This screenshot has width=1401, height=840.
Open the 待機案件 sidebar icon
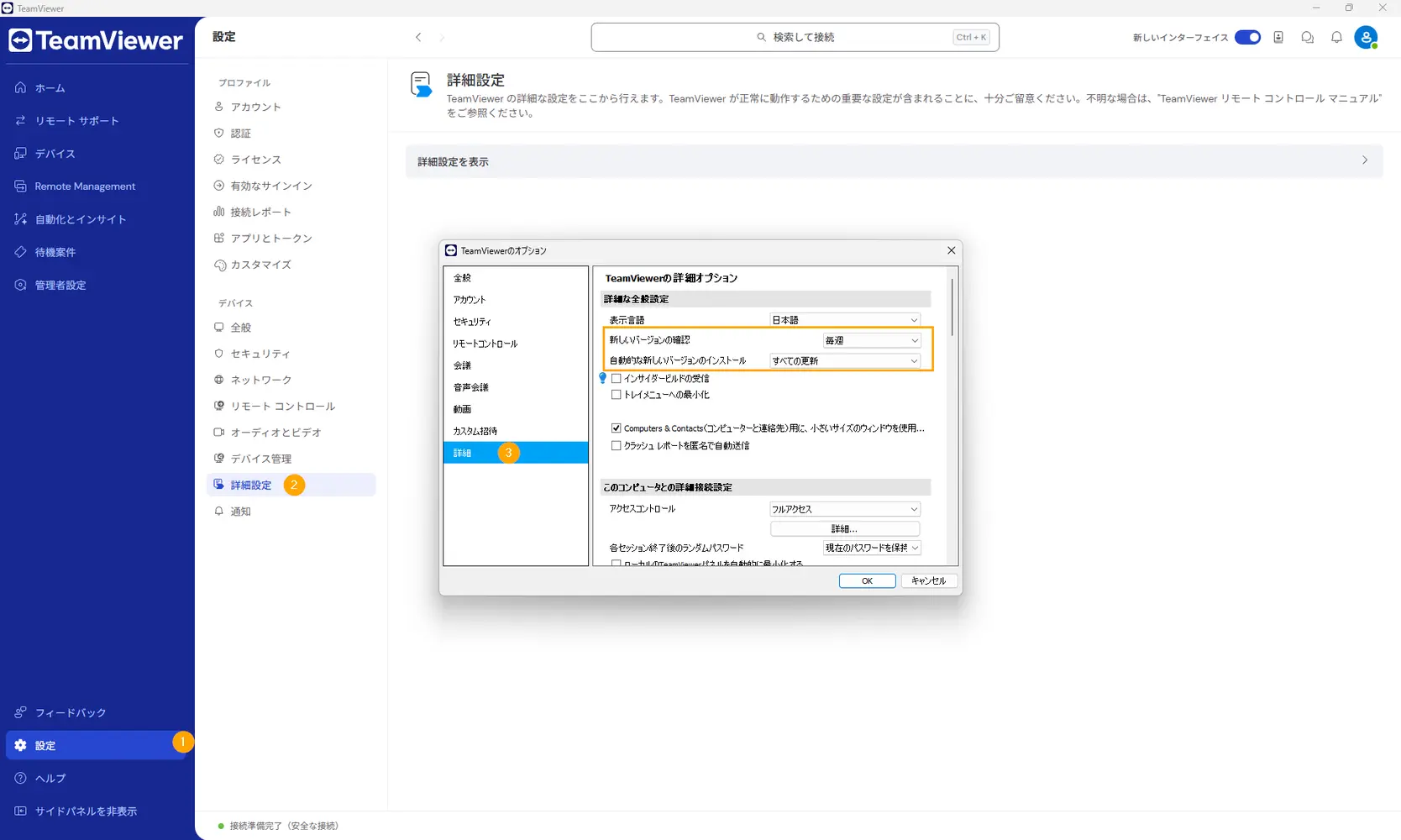pos(20,251)
